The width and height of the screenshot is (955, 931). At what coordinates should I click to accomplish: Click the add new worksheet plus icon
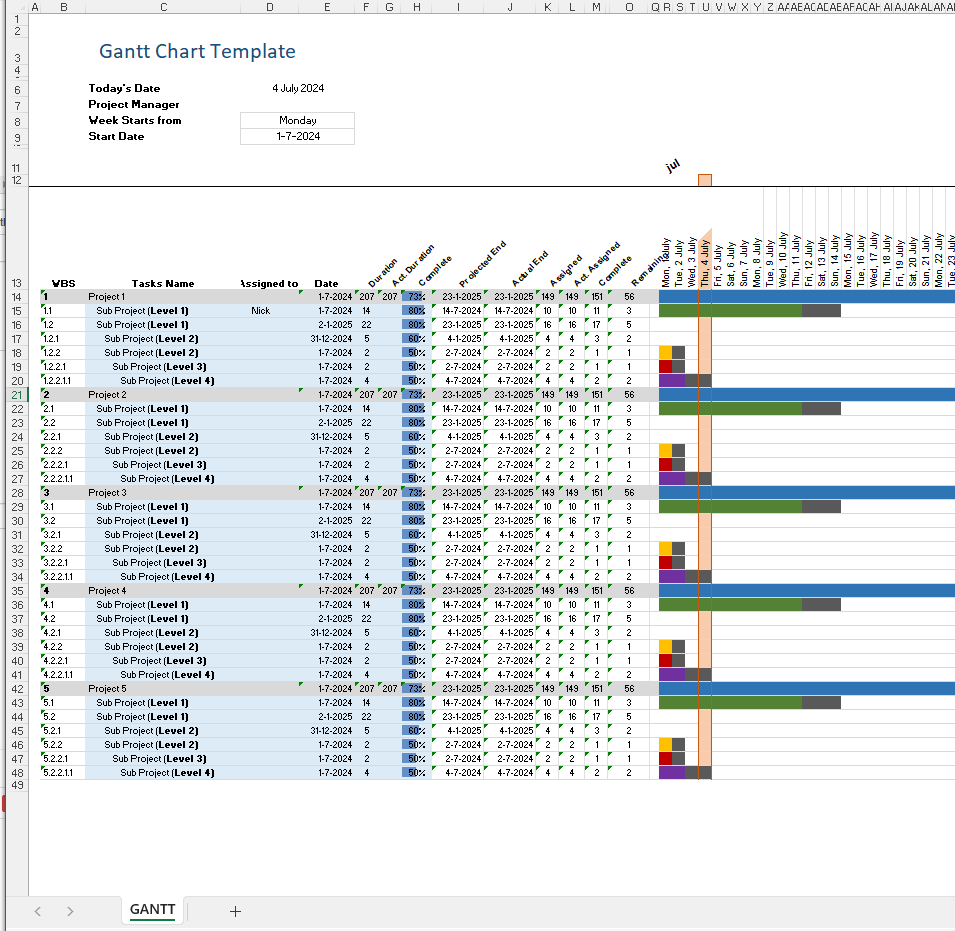click(x=235, y=911)
